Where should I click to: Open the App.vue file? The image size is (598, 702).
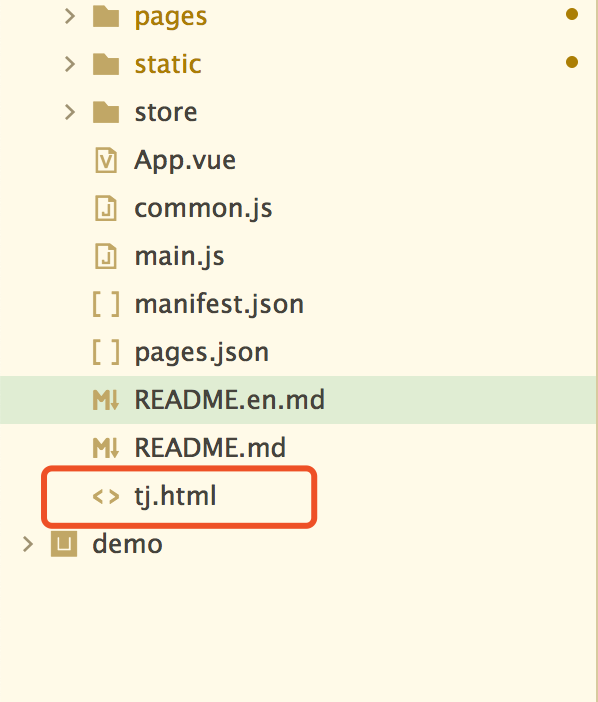[185, 160]
